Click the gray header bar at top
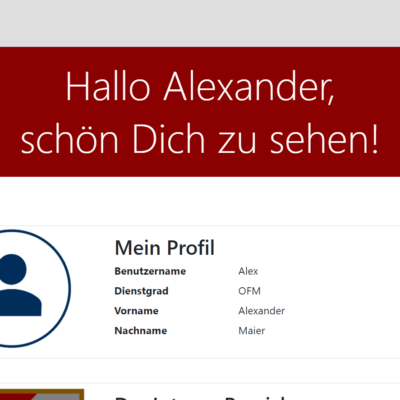 [200, 23]
